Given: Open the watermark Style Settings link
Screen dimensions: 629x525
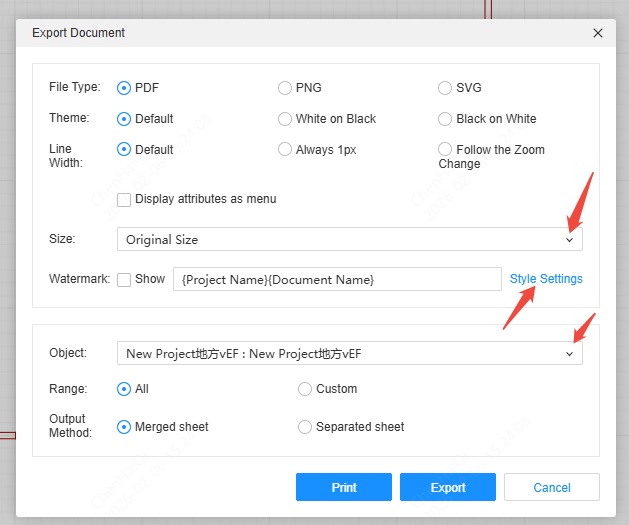Looking at the screenshot, I should pos(546,279).
